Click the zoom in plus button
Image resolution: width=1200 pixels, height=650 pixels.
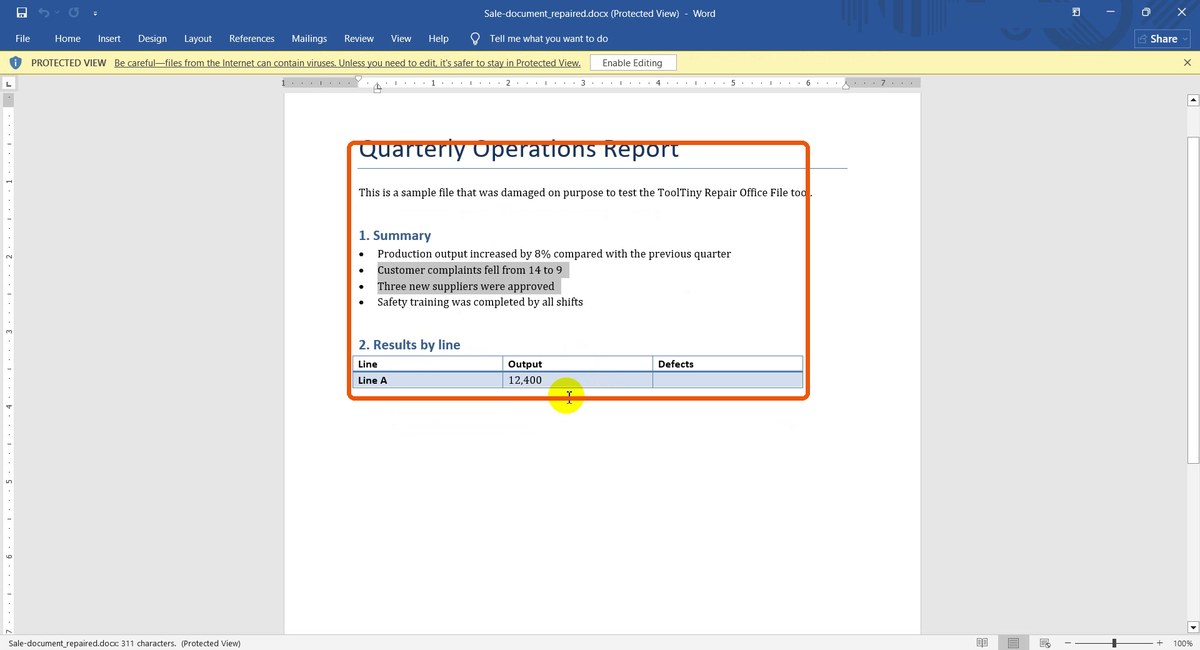click(x=1160, y=643)
